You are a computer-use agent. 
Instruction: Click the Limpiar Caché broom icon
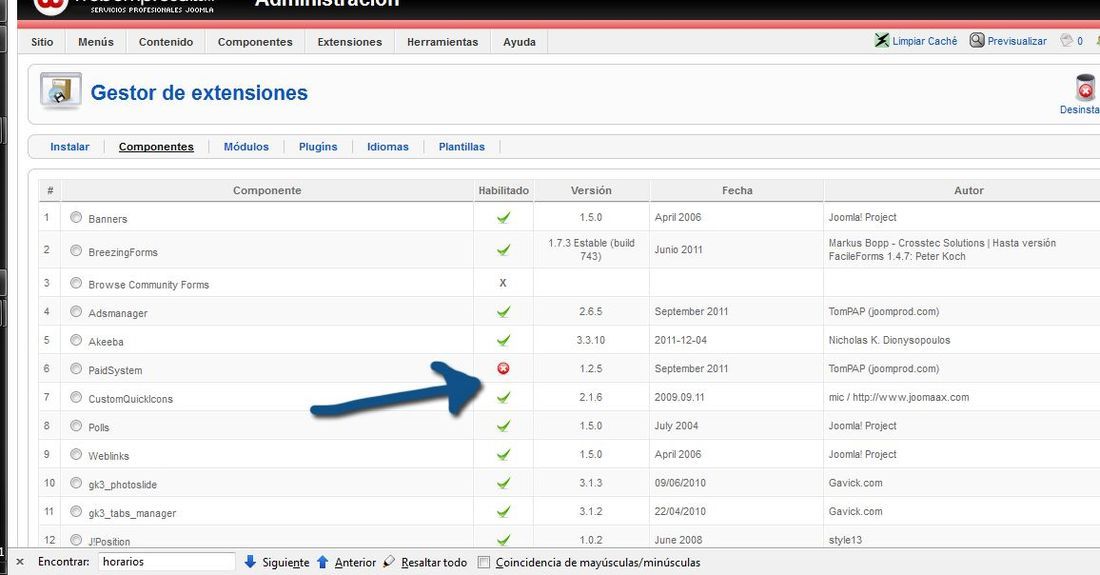point(882,40)
